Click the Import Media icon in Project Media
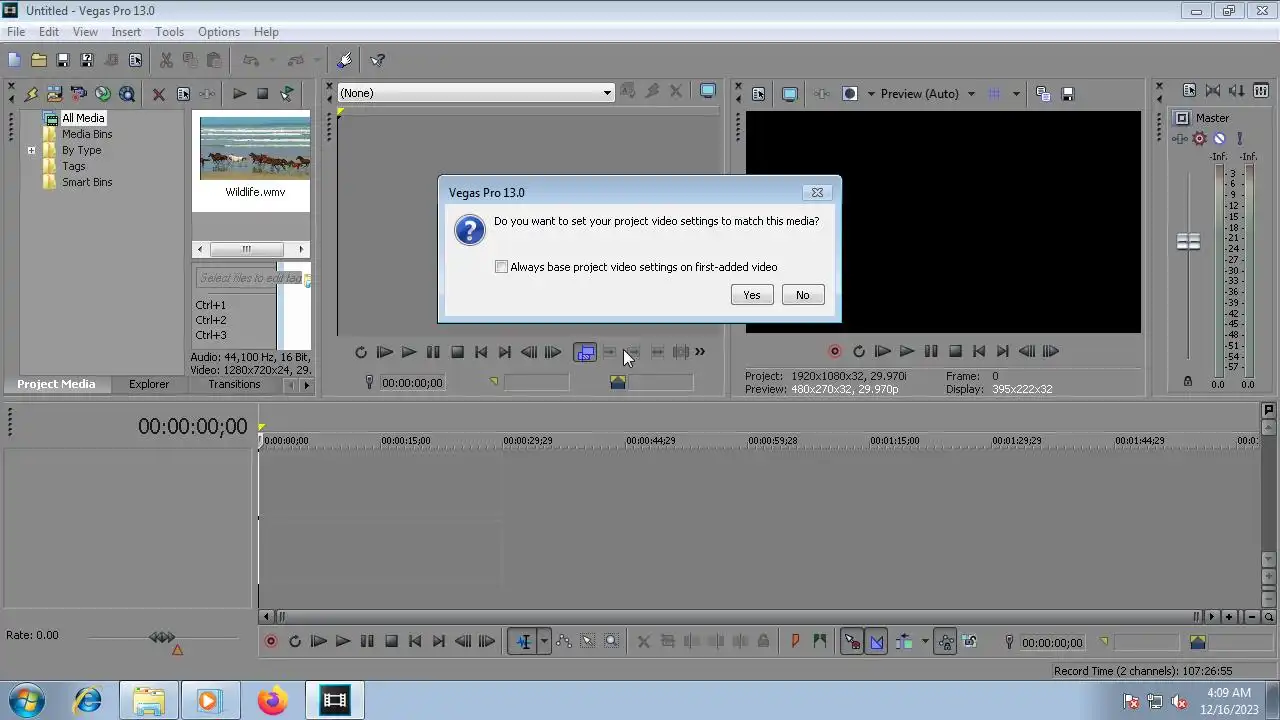 click(x=31, y=94)
